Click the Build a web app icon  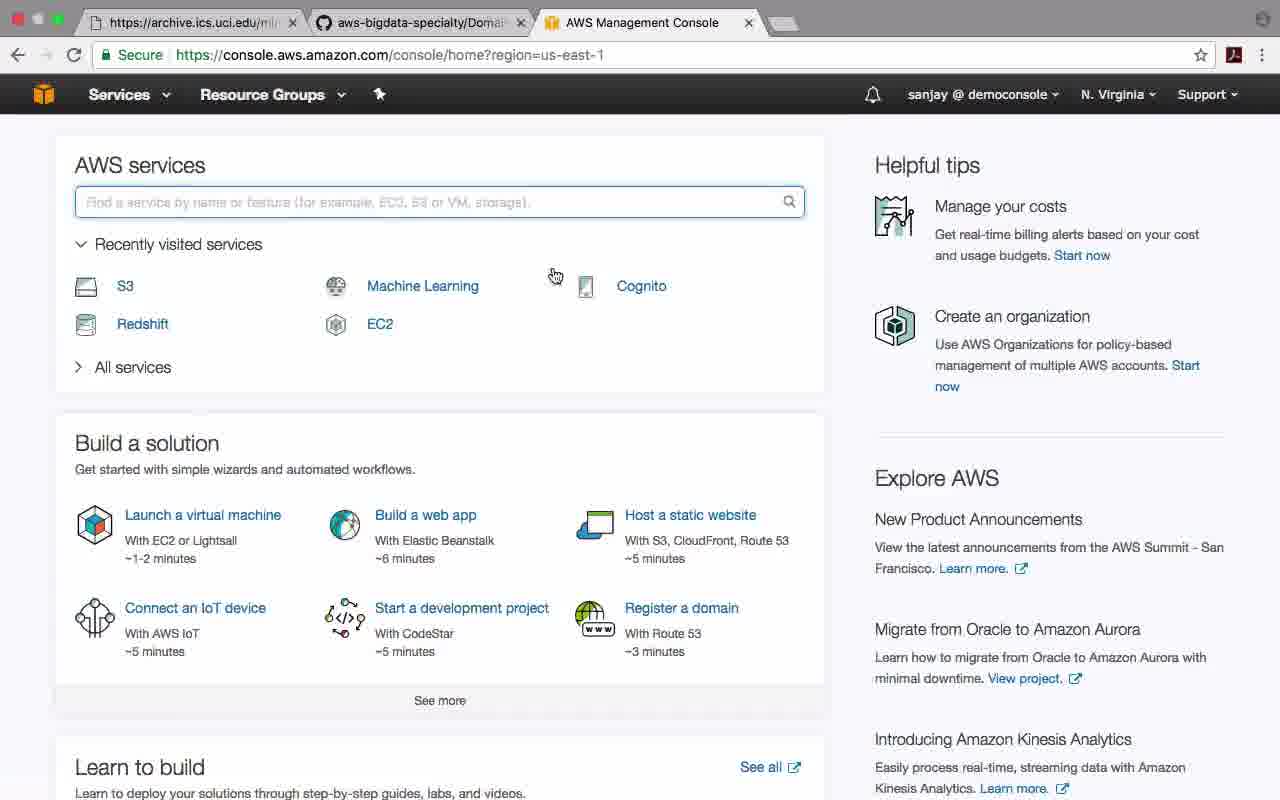[345, 524]
